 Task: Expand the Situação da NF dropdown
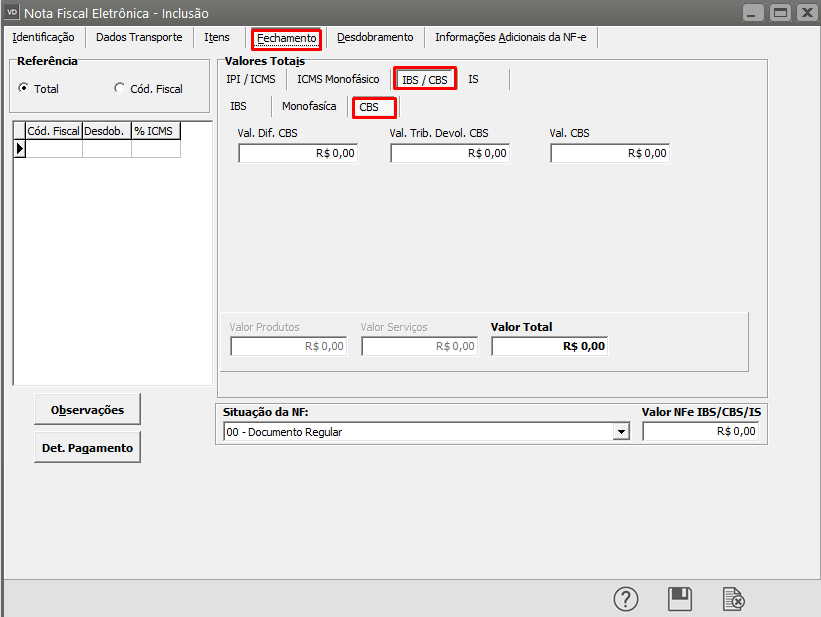pos(621,432)
